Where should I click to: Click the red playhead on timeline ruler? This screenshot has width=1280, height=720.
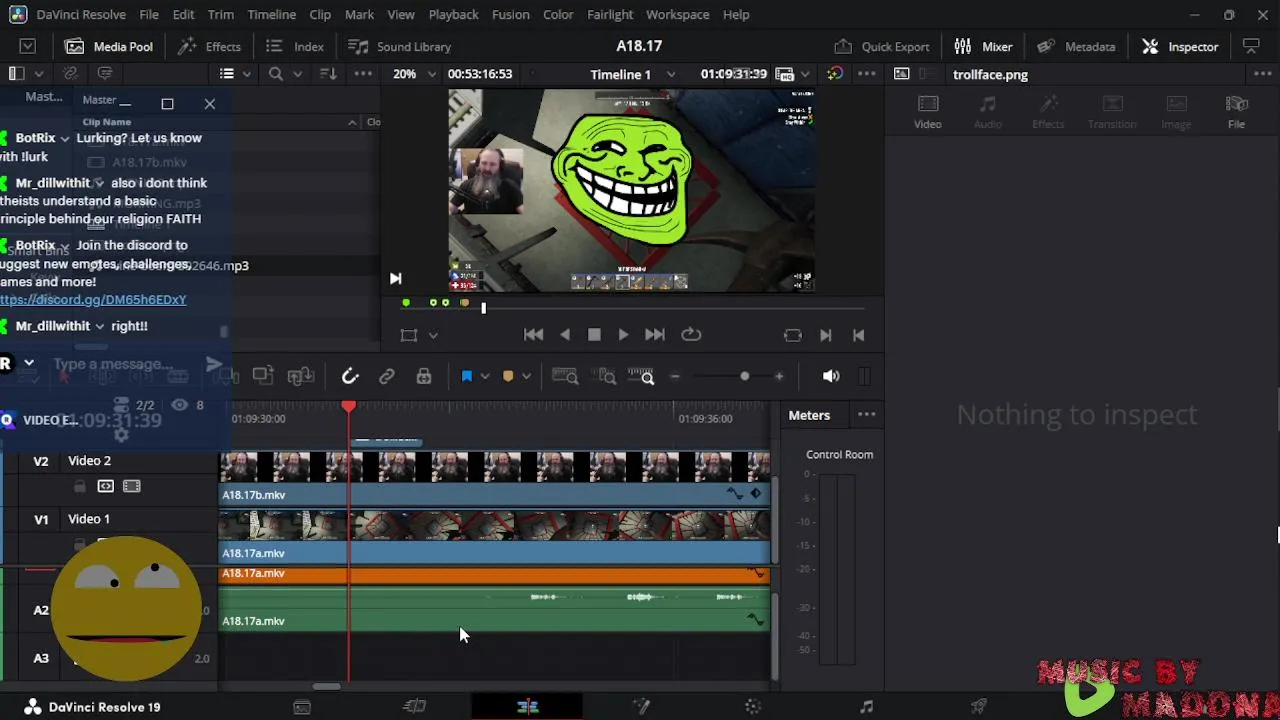click(348, 407)
